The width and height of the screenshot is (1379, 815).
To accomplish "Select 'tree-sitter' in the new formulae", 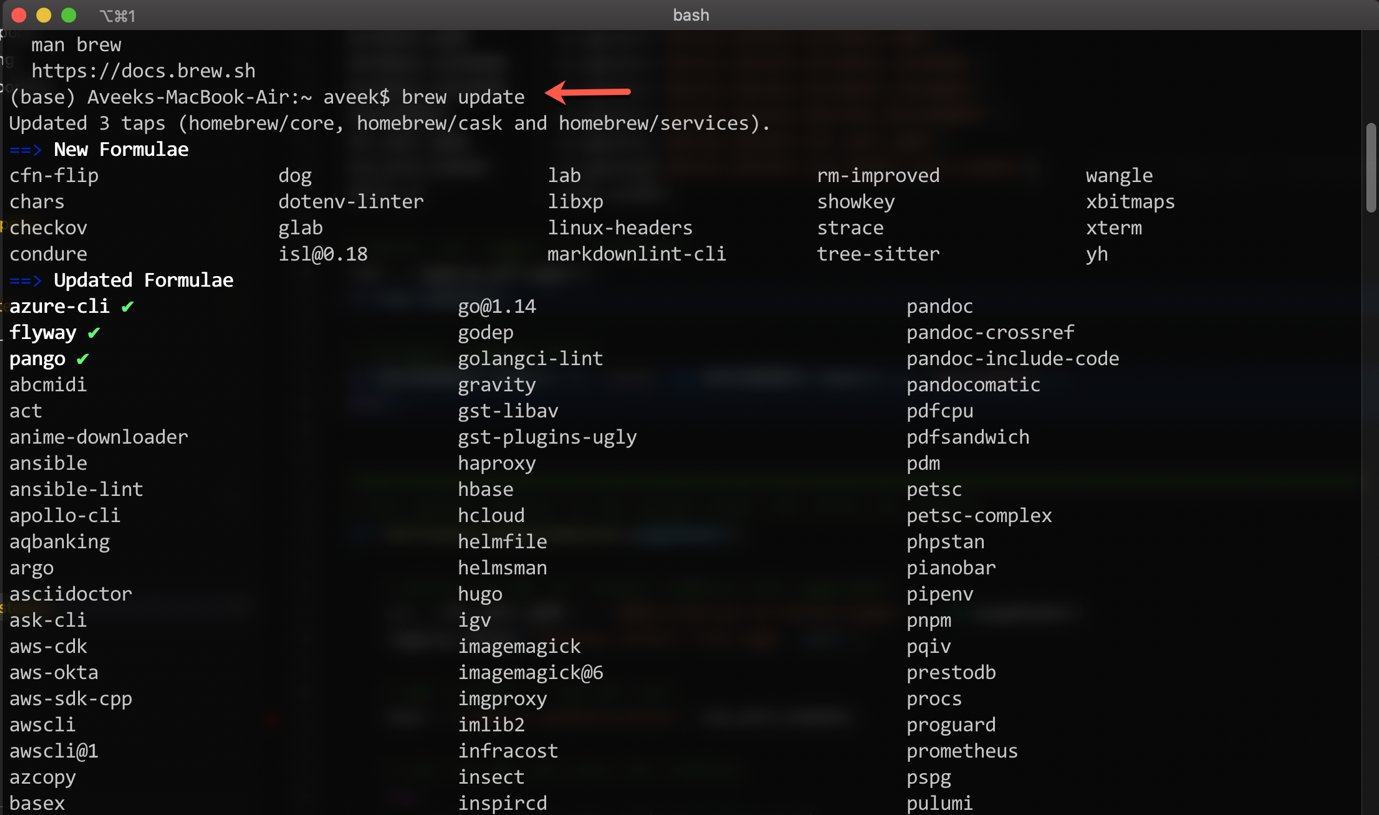I will 878,254.
